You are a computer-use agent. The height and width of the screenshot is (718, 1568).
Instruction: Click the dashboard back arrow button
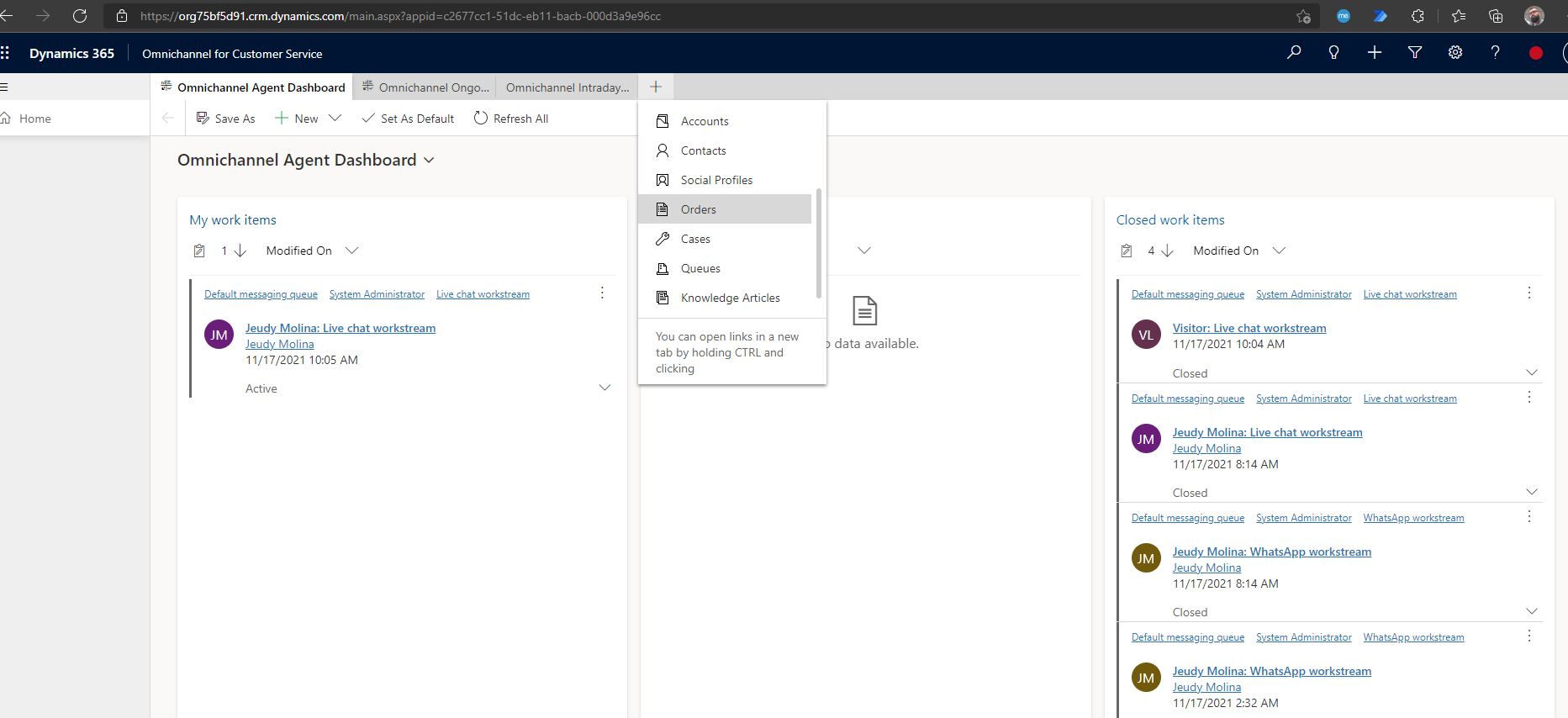point(167,119)
